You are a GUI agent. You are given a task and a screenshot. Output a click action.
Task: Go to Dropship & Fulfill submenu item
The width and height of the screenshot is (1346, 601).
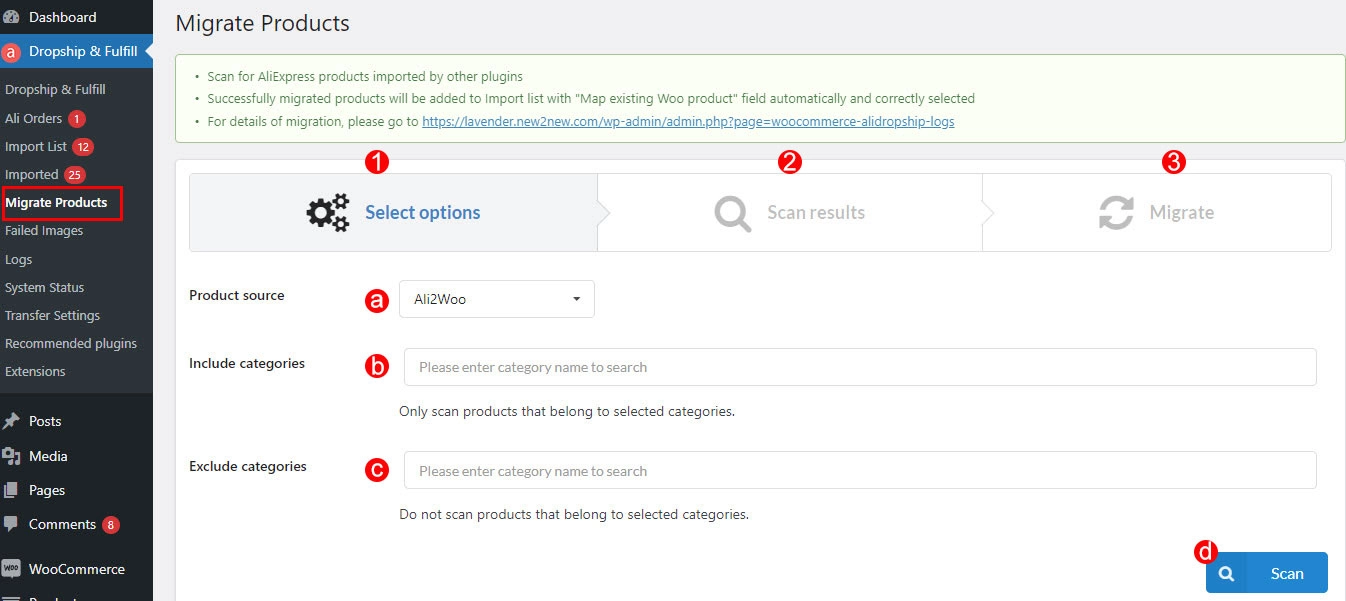(55, 89)
